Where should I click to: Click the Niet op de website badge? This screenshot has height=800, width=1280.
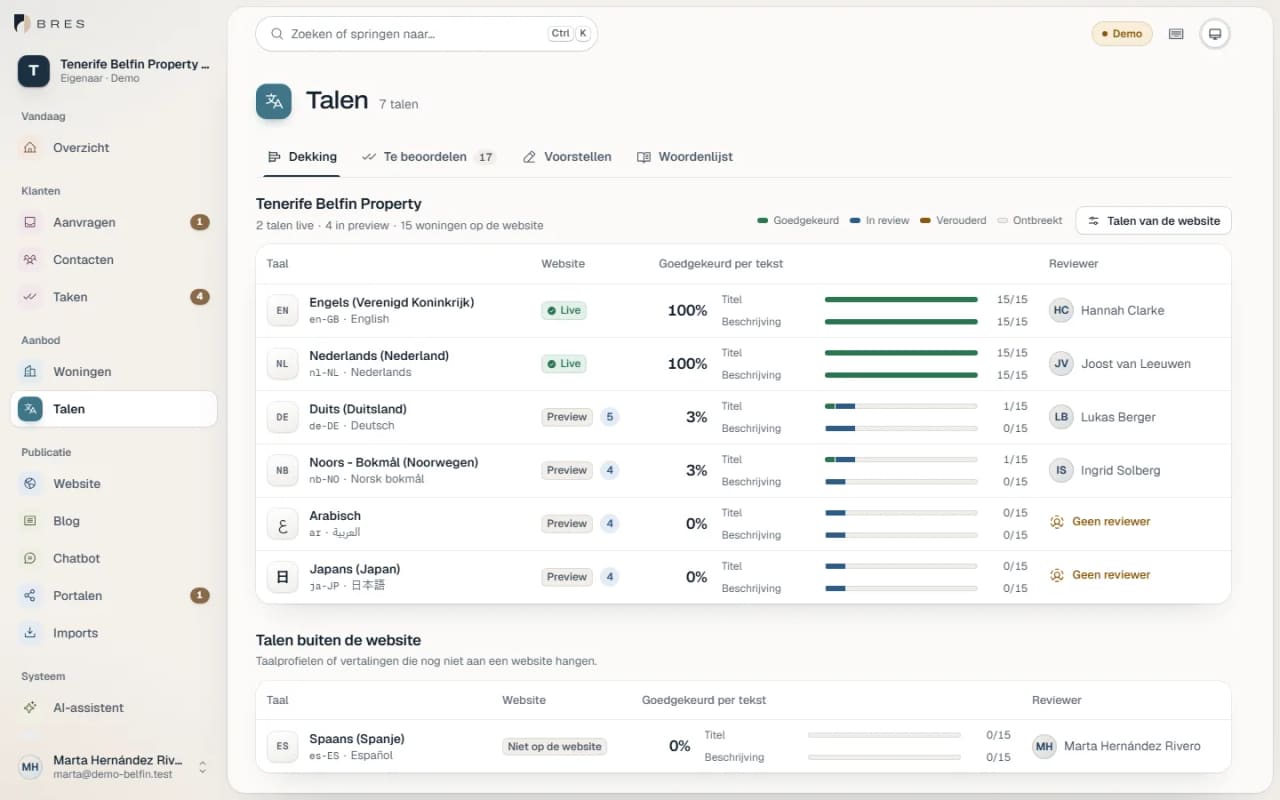[x=555, y=746]
